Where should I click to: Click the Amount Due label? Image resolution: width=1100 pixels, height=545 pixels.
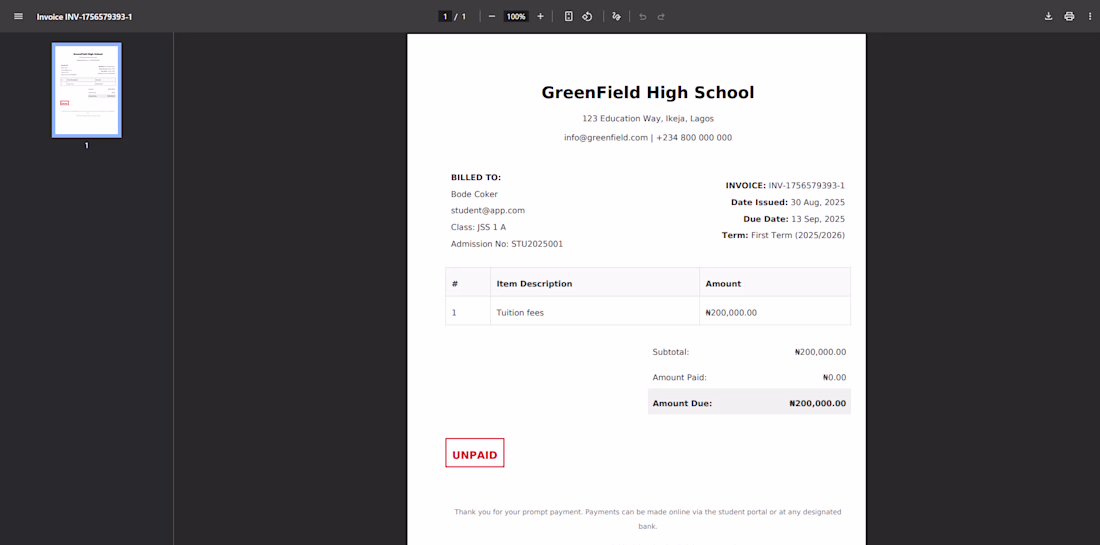(682, 403)
